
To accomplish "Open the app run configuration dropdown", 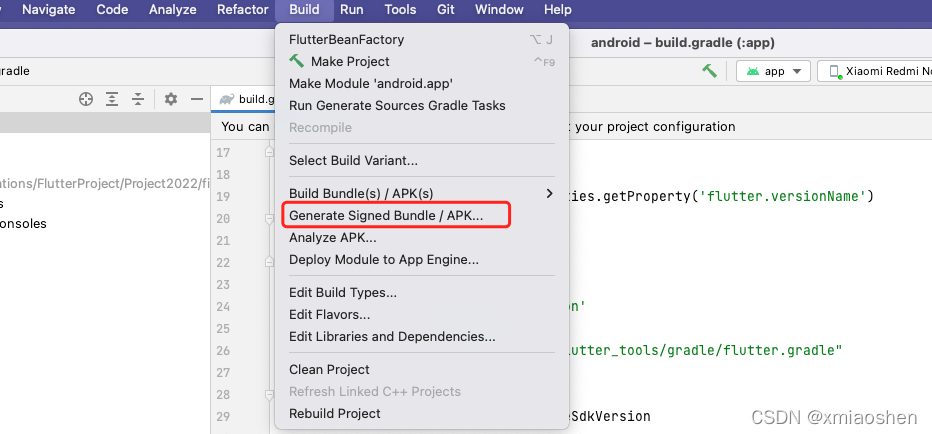I will [773, 71].
